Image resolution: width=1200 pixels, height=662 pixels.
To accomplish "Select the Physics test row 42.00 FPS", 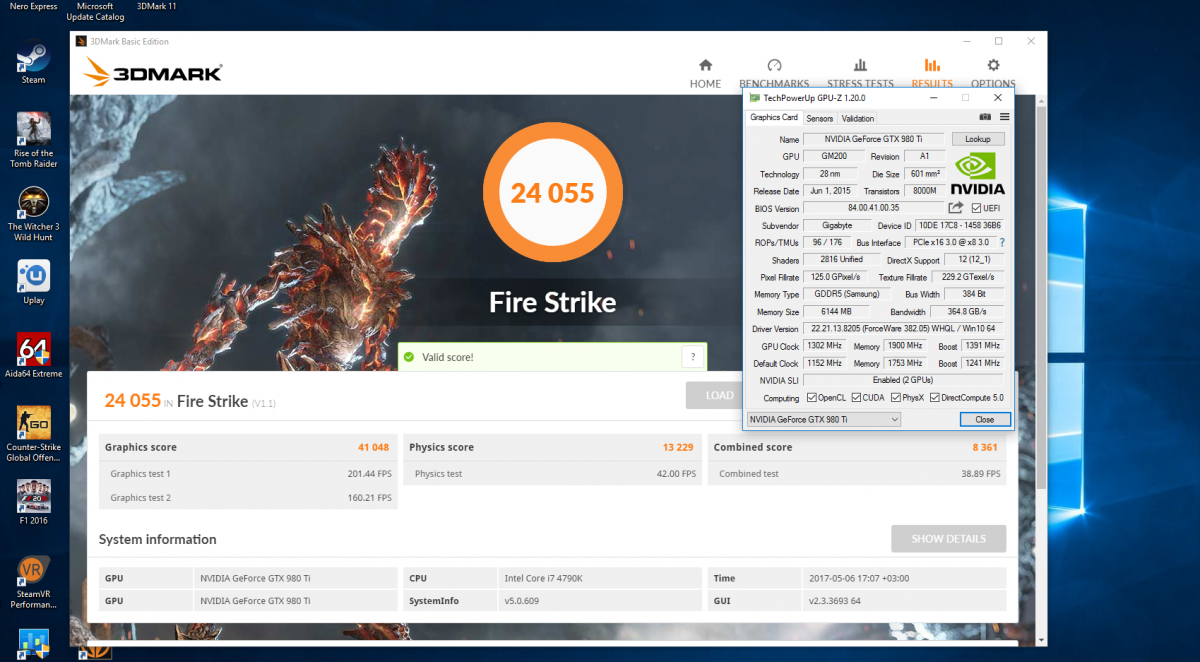I will pos(553,474).
